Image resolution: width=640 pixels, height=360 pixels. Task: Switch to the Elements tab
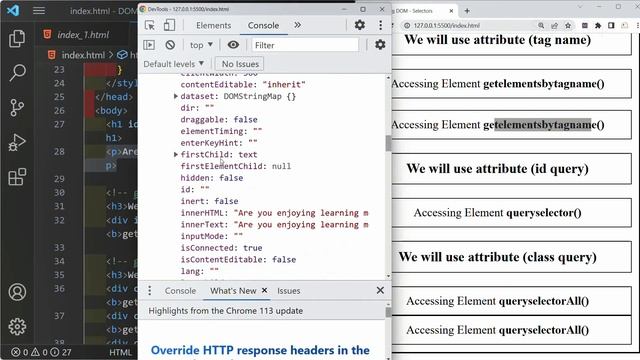[213, 25]
